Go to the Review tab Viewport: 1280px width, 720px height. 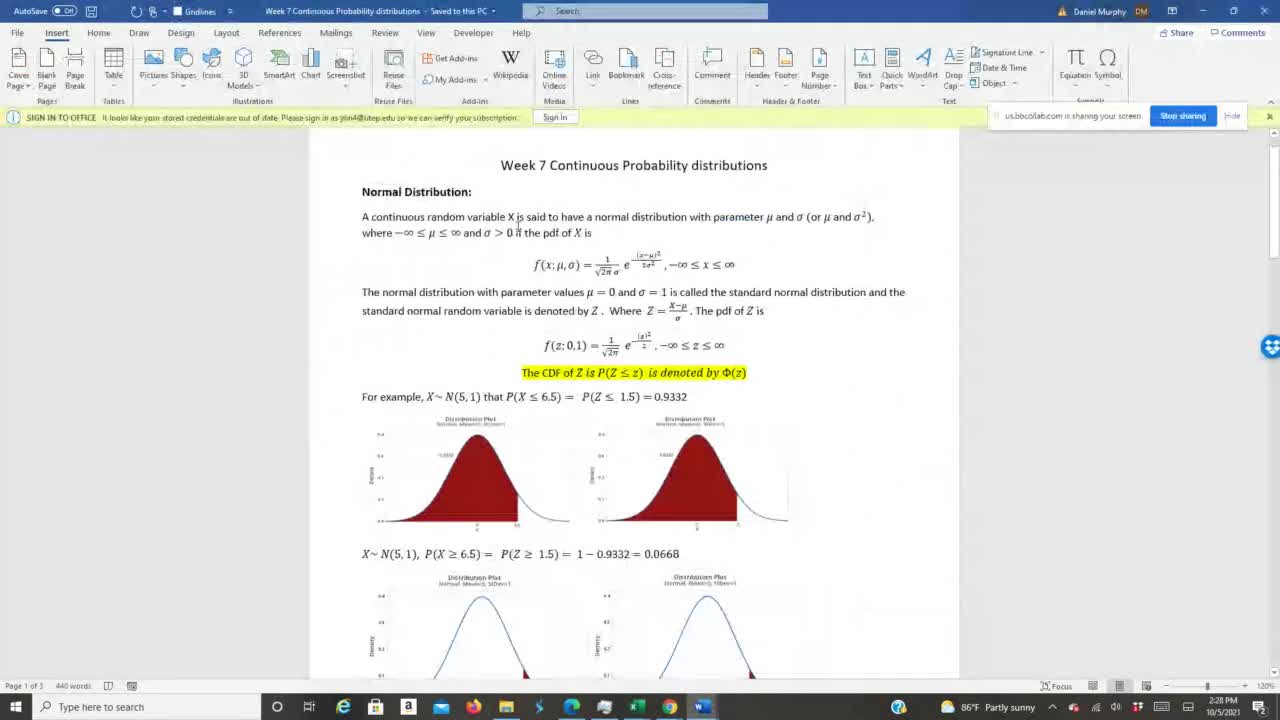tap(385, 33)
